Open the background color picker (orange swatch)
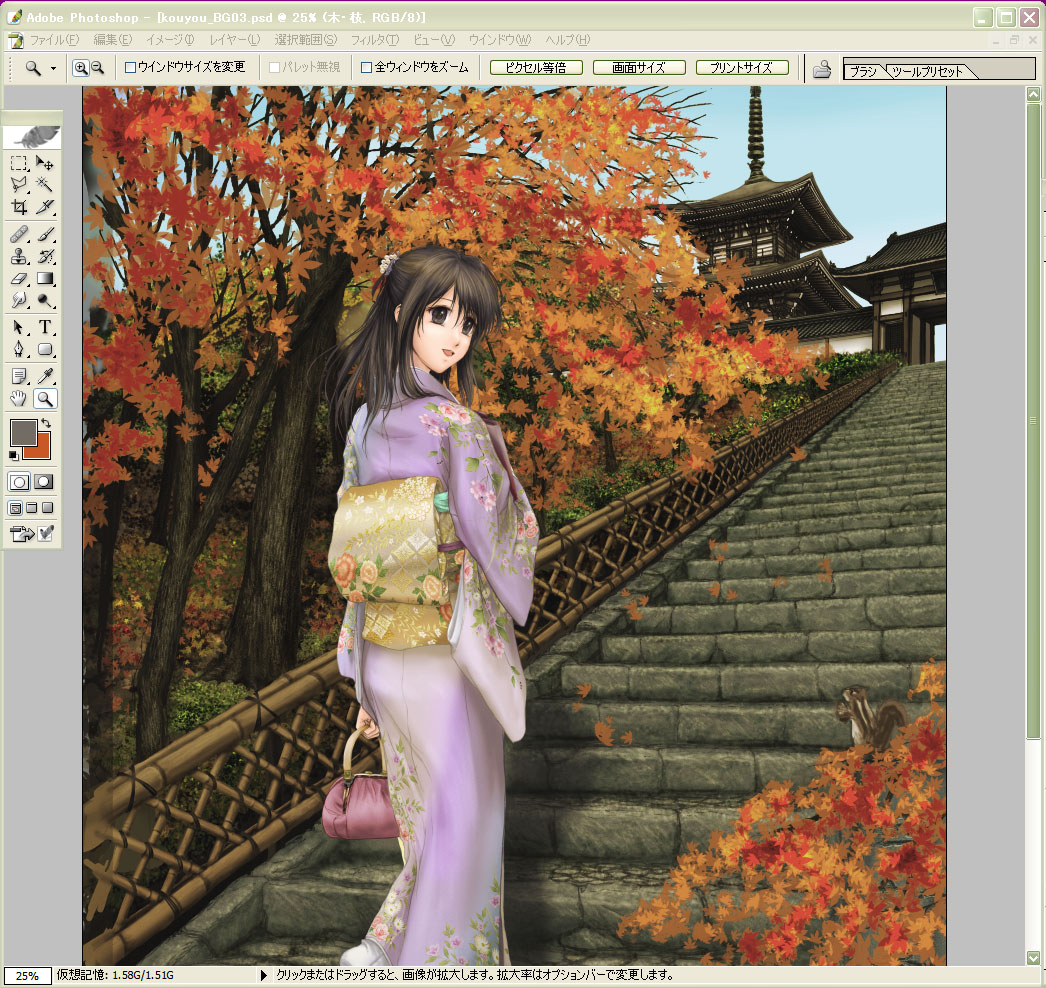Screen dimensions: 1046x988 [x=43, y=450]
